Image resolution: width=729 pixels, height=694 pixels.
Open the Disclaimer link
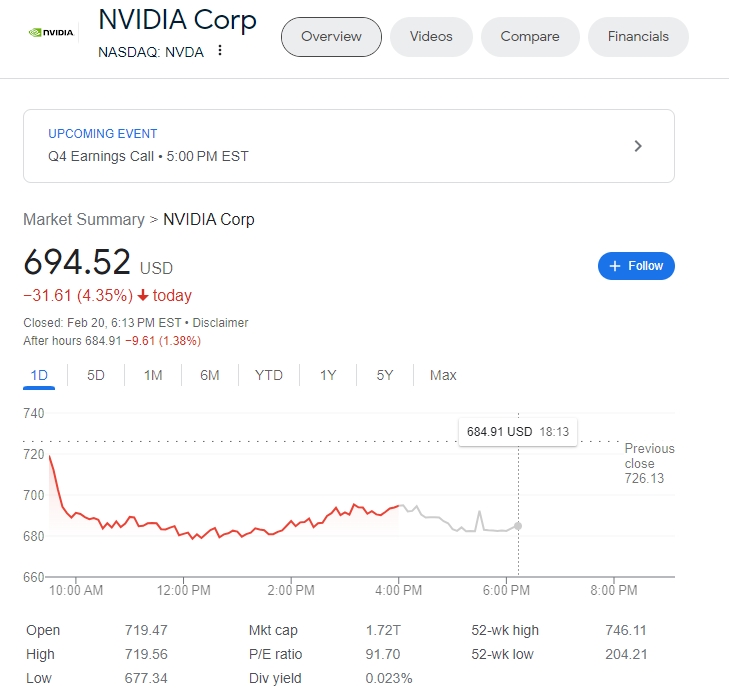click(x=220, y=323)
